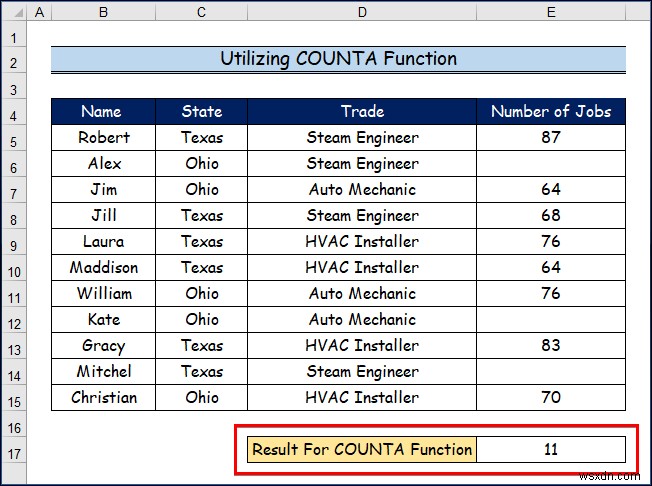Click the 'Trade' header cell
Screen dimensions: 652x486
click(x=362, y=111)
